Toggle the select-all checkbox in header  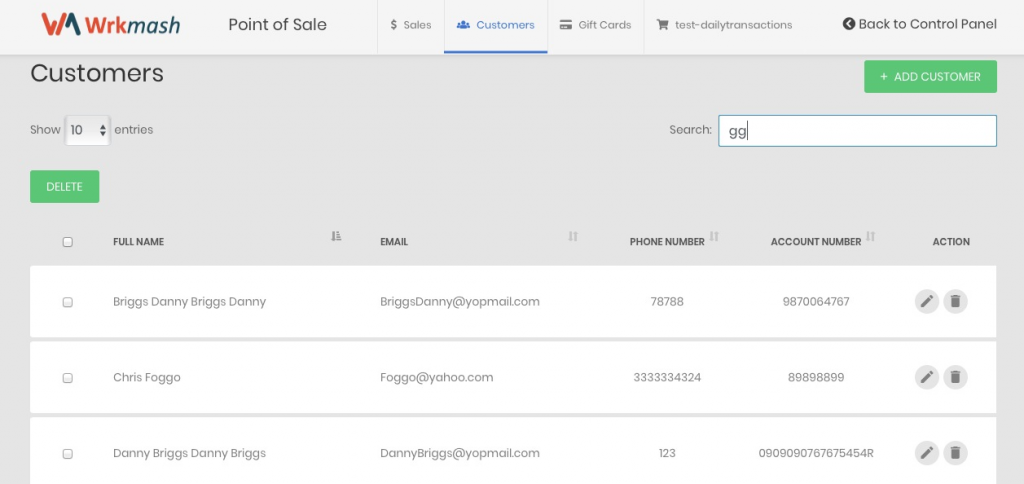(x=68, y=242)
